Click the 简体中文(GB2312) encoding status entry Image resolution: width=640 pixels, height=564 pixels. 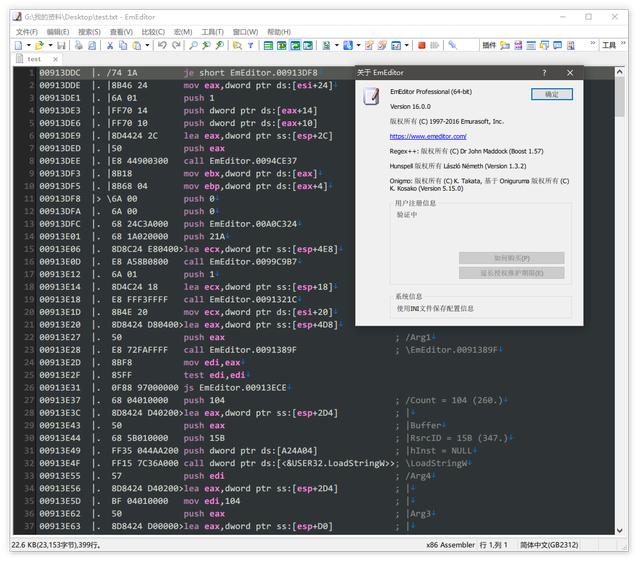point(549,545)
